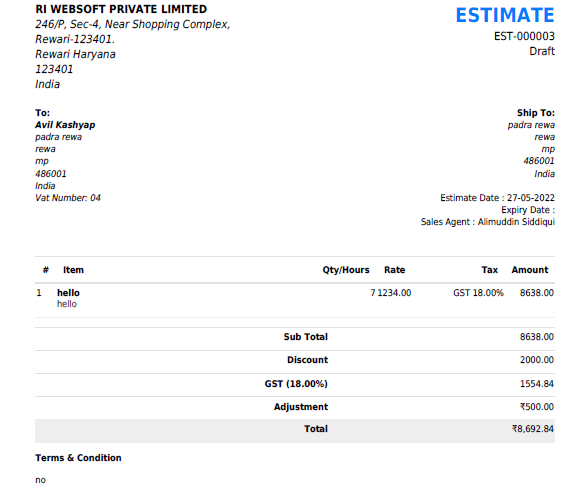This screenshot has height=499, width=574.
Task: Click Estimate Date 27-05-2022
Action: [x=497, y=198]
